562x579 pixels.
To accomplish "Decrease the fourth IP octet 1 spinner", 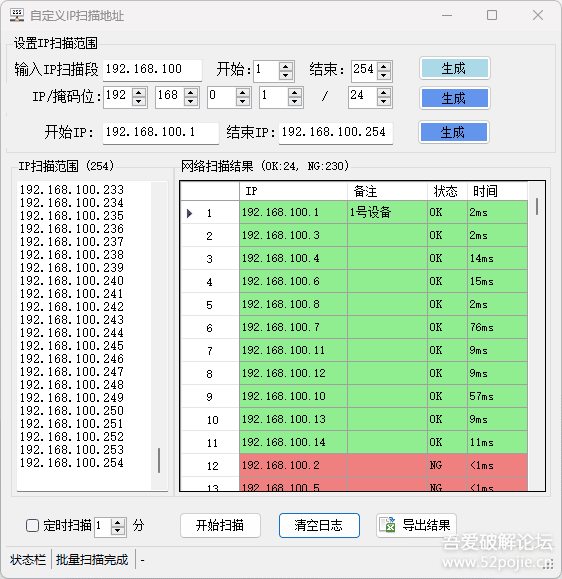I will point(295,102).
